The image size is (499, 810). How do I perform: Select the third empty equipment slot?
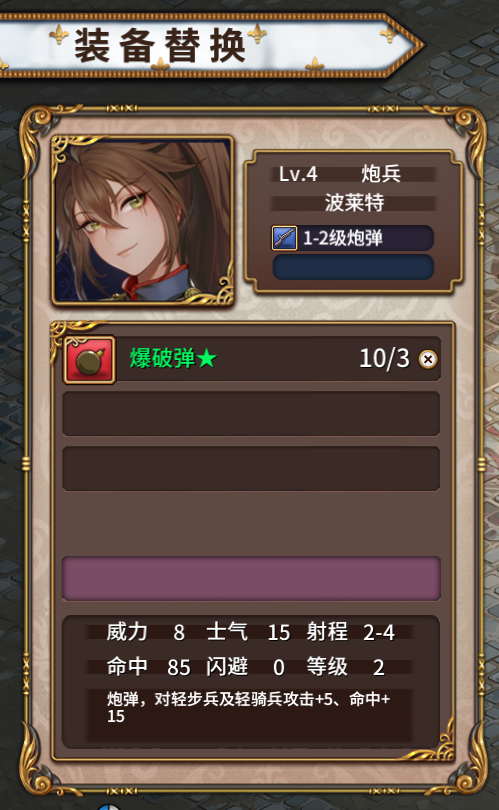pos(251,469)
